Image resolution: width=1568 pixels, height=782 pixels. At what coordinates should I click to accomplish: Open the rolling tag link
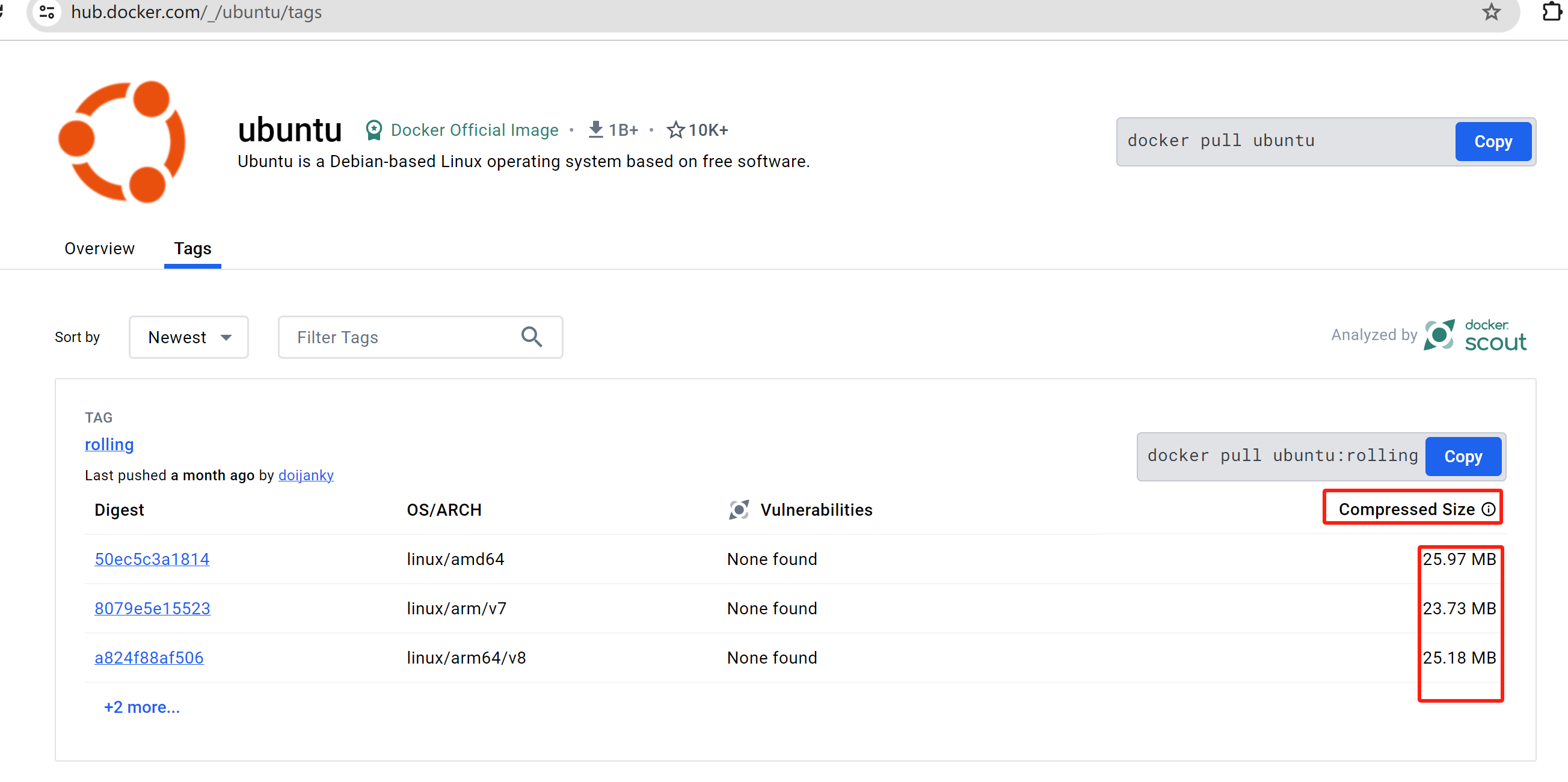tap(109, 445)
